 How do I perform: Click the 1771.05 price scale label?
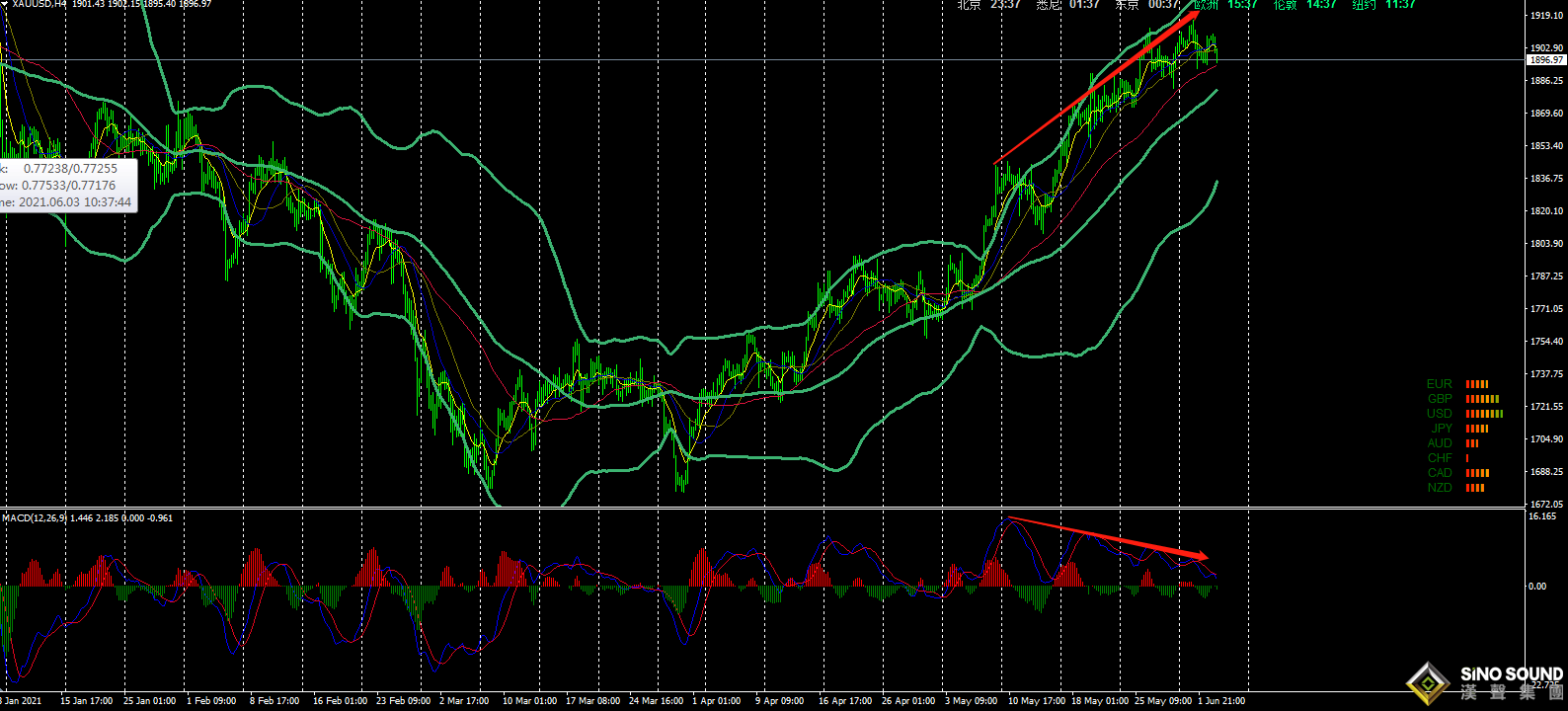(x=1546, y=309)
